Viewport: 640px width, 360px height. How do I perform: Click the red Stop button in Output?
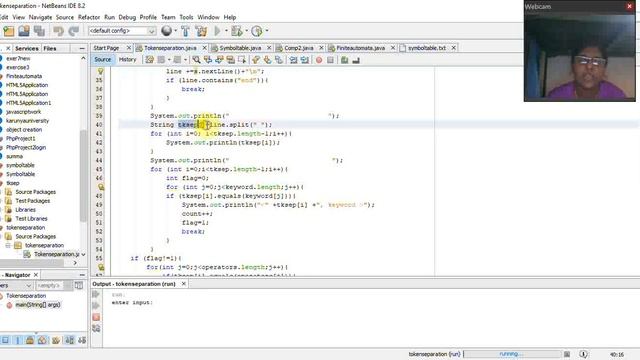pyautogui.click(x=96, y=317)
